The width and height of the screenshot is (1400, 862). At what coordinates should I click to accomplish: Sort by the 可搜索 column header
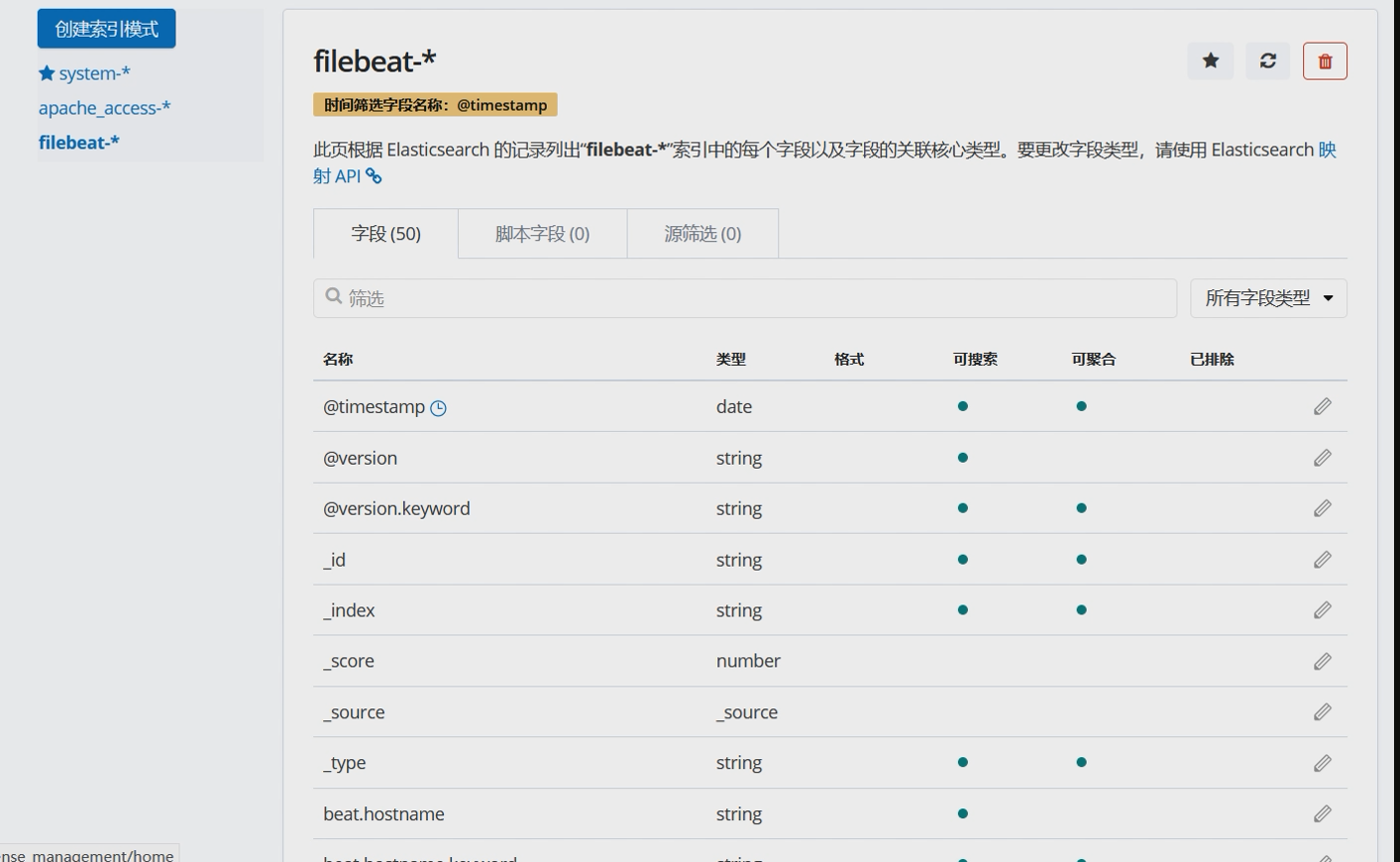click(975, 360)
